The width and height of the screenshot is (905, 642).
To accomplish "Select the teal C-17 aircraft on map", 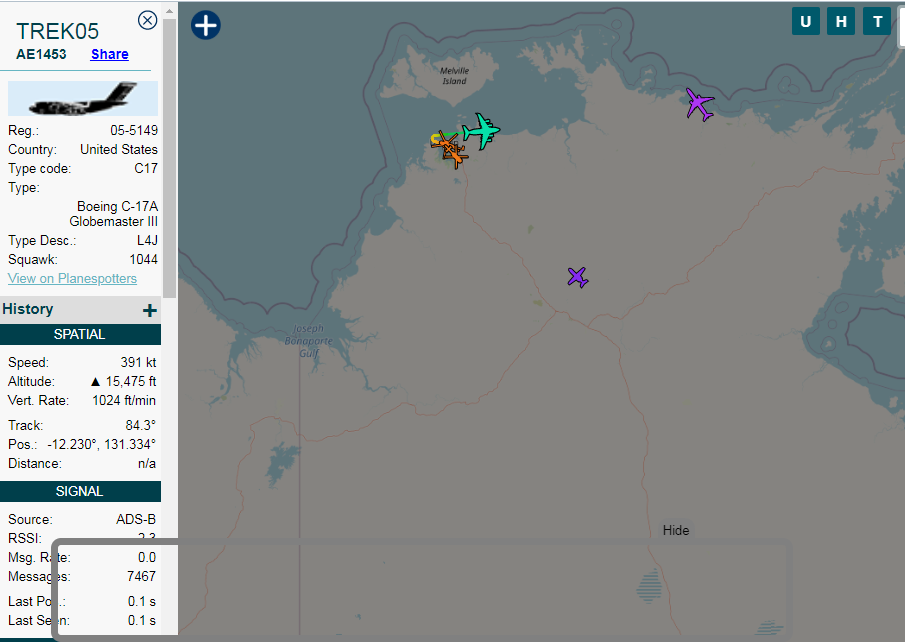I will [481, 131].
